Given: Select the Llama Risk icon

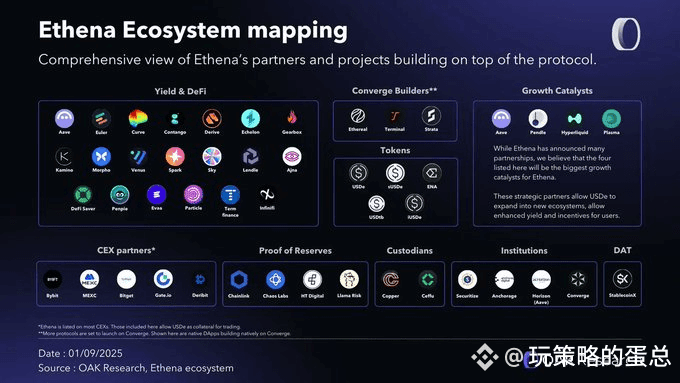Looking at the screenshot, I should [x=349, y=279].
